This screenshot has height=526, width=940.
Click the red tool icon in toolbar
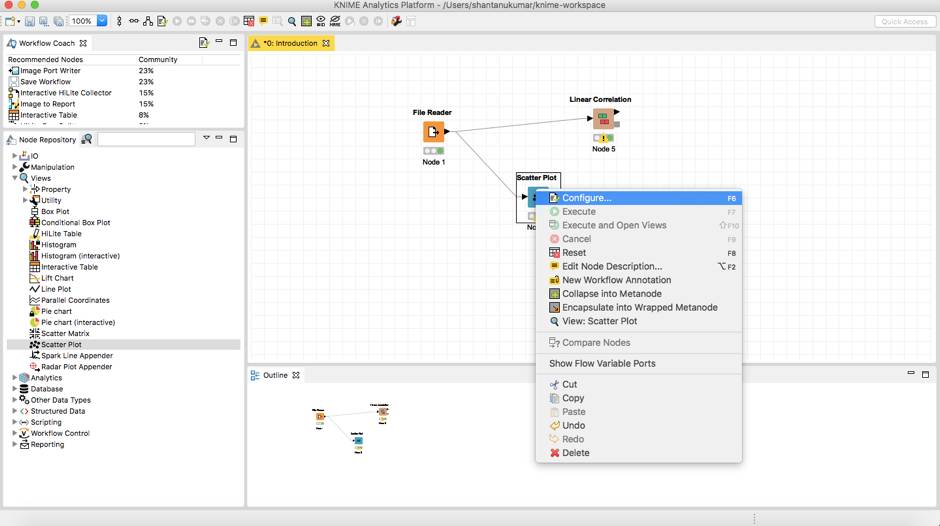pos(396,21)
